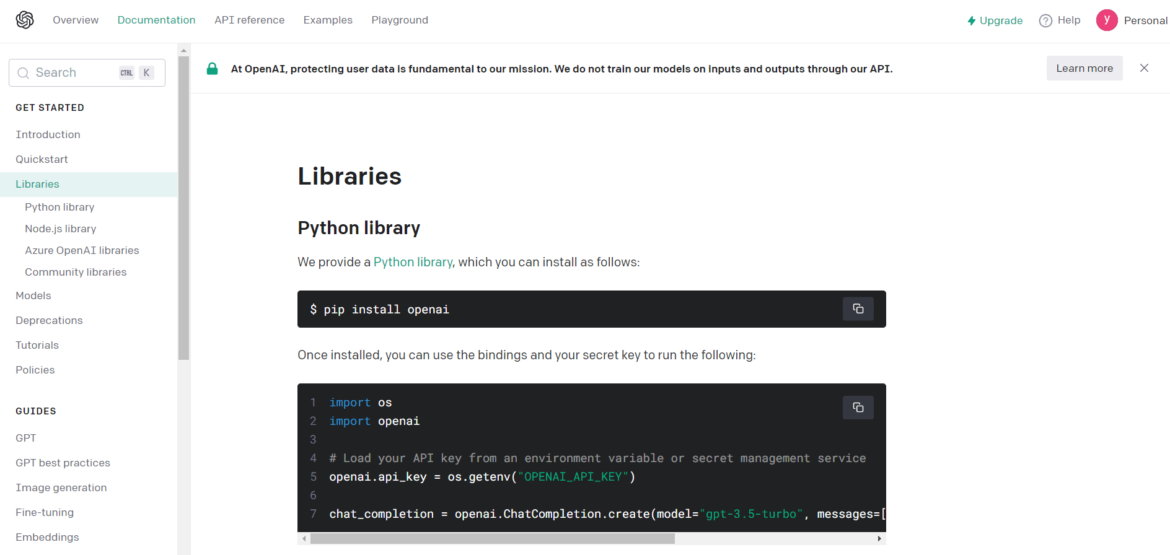This screenshot has height=555, width=1170.
Task: Open Azure OpenAI libraries sidebar item
Action: coord(82,250)
